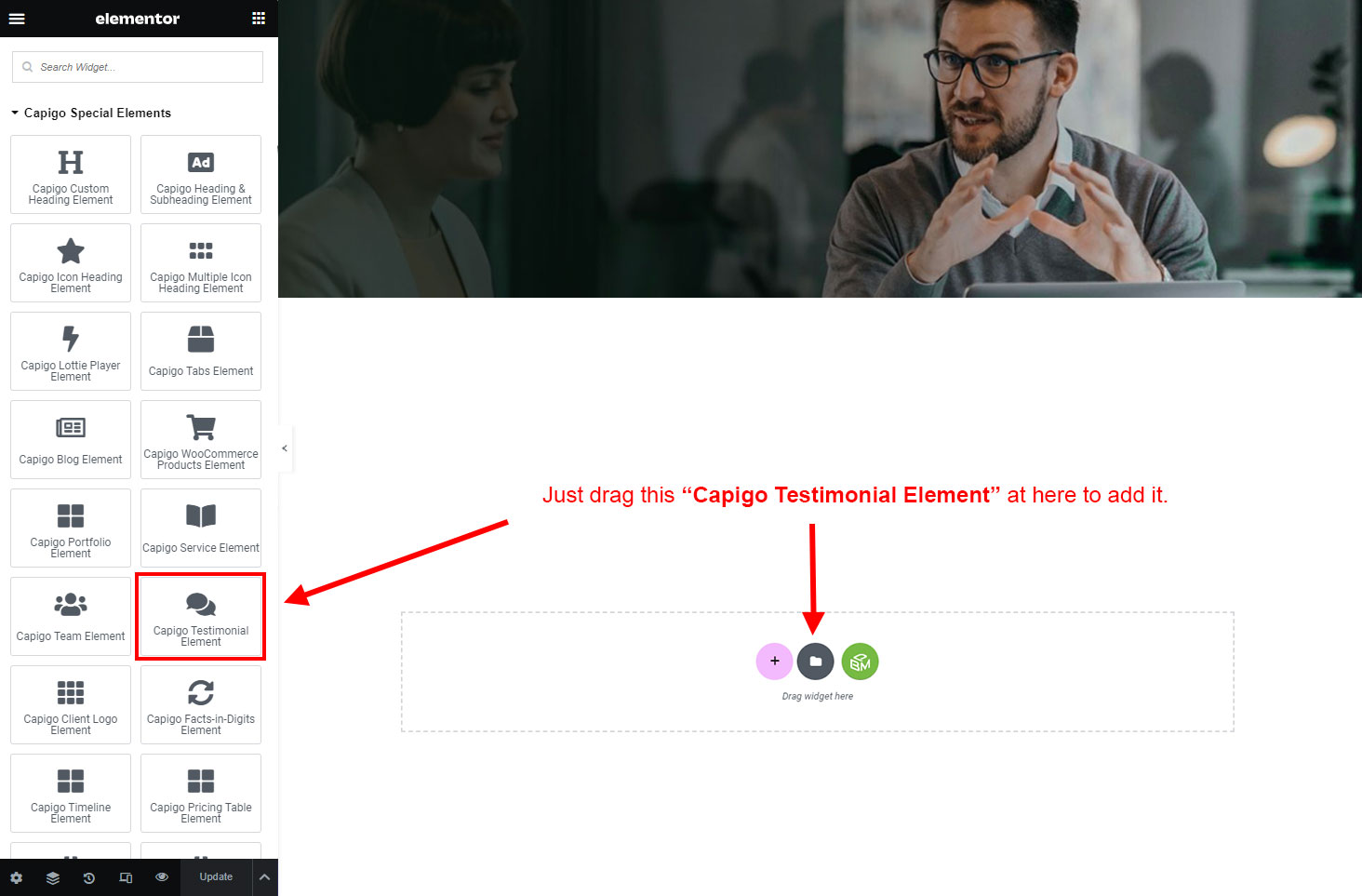The image size is (1362, 896).
Task: Open the Navigator layers icon
Action: (x=53, y=877)
